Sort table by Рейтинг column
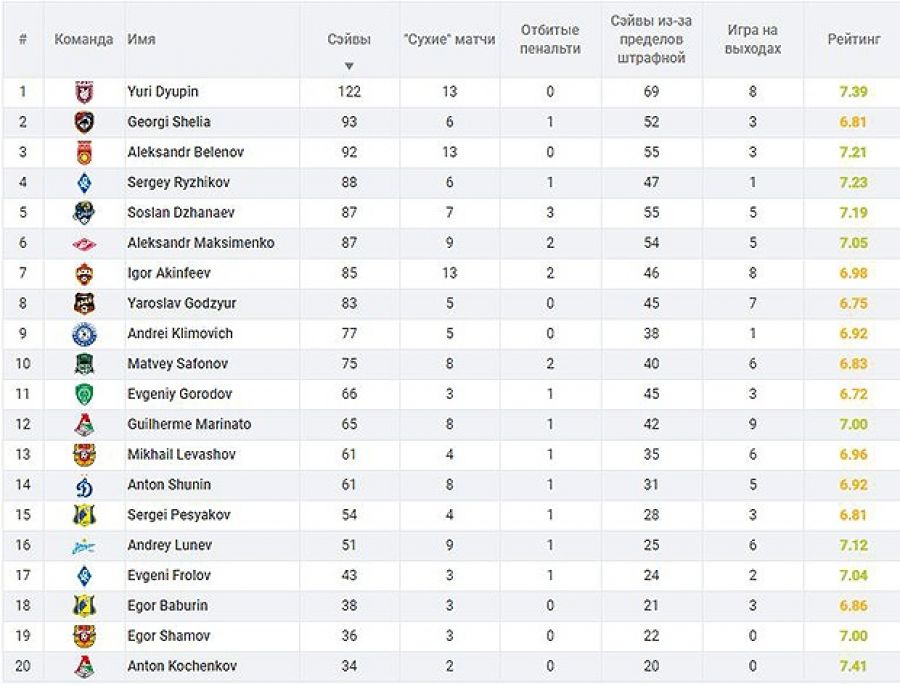The width and height of the screenshot is (900, 686). pyautogui.click(x=854, y=40)
